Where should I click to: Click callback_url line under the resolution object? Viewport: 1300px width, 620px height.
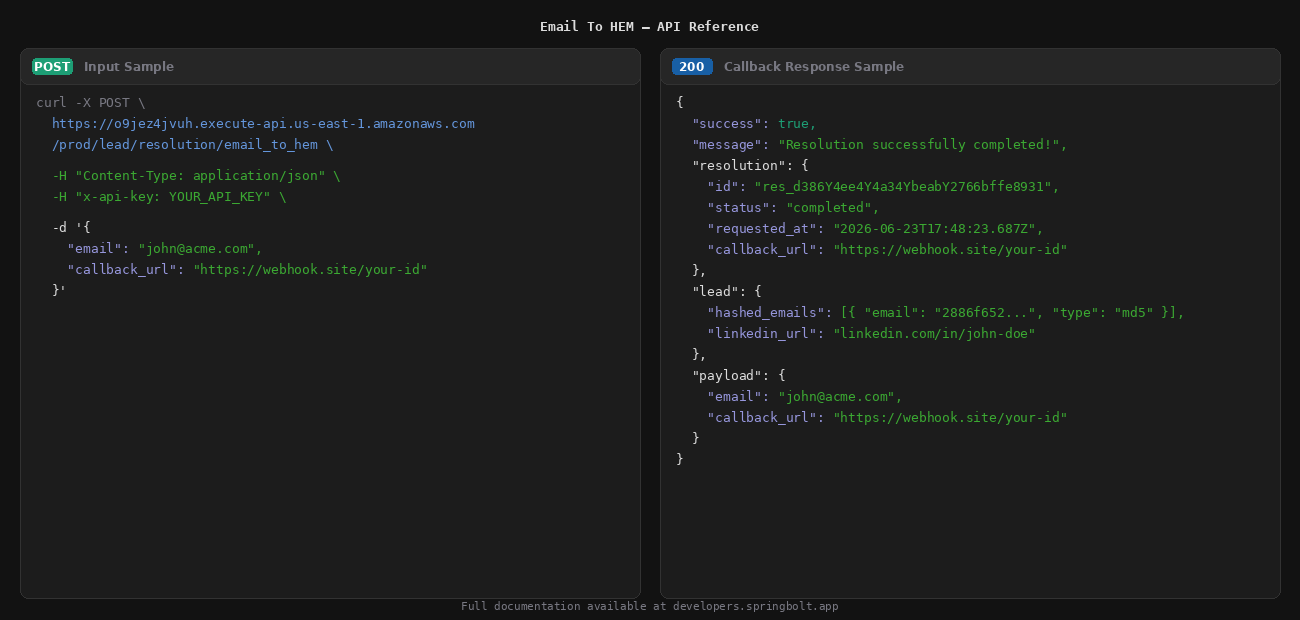(887, 250)
